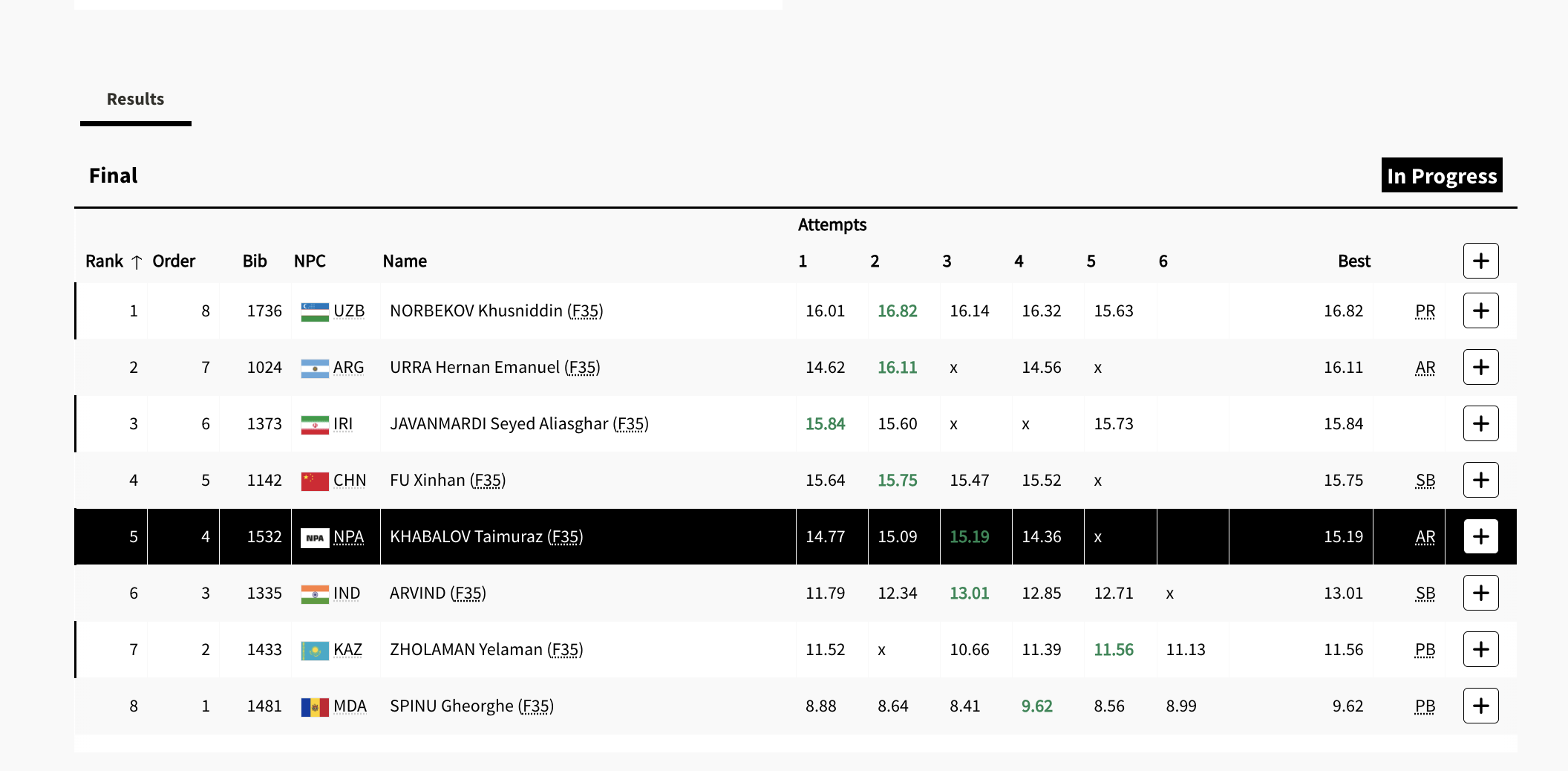Click the Kazakhstan flag icon
The height and width of the screenshot is (771, 1568).
[x=315, y=650]
